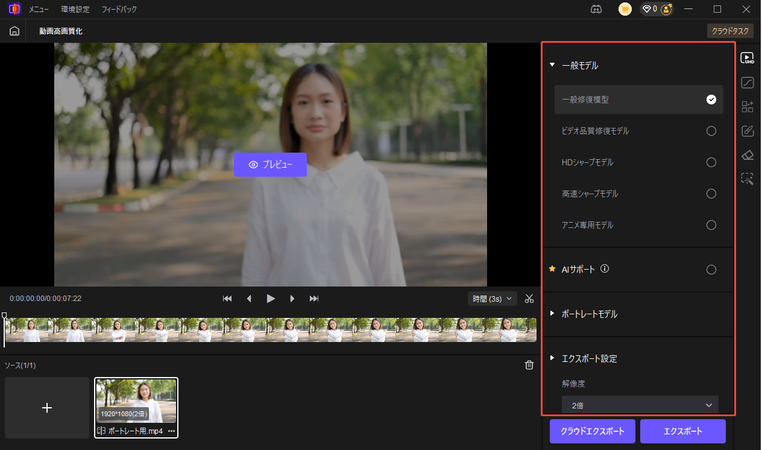Open 環境設定 menu

(75, 9)
